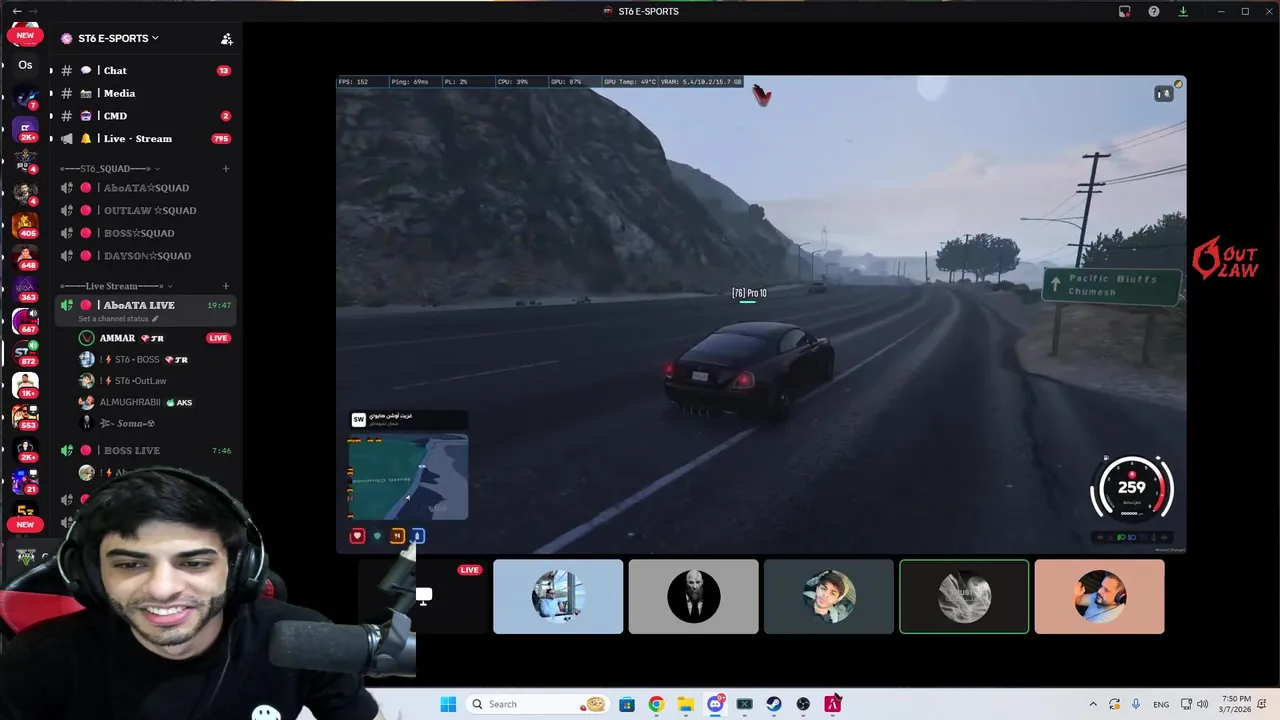
Task: Open server icon with 2K+ badge below Os
Action: click(x=25, y=129)
